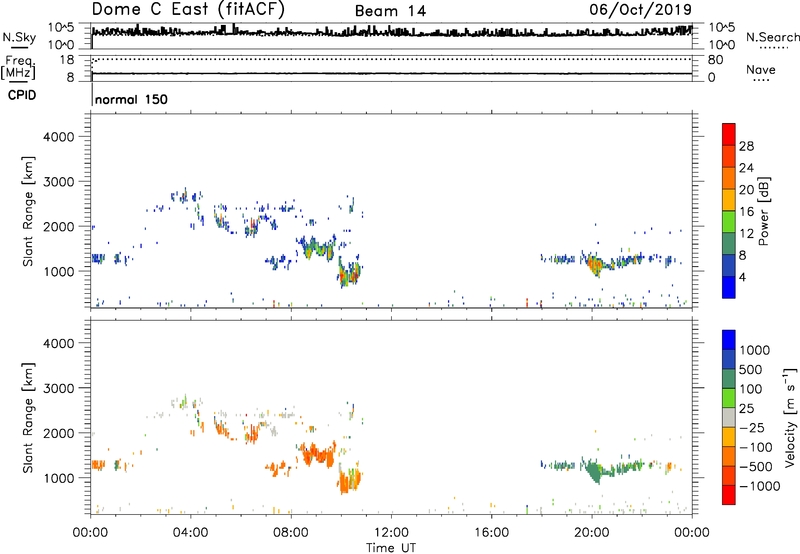Click the "Slant Range [km]" label of the power panel
Screen dimensions: 800x554
(28, 211)
